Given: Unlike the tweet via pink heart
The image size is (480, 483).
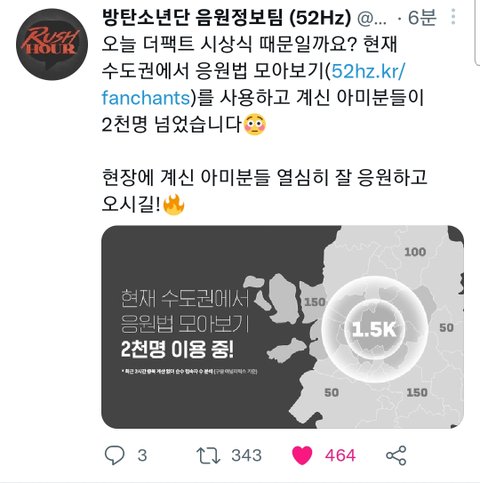Looking at the screenshot, I should point(302,455).
